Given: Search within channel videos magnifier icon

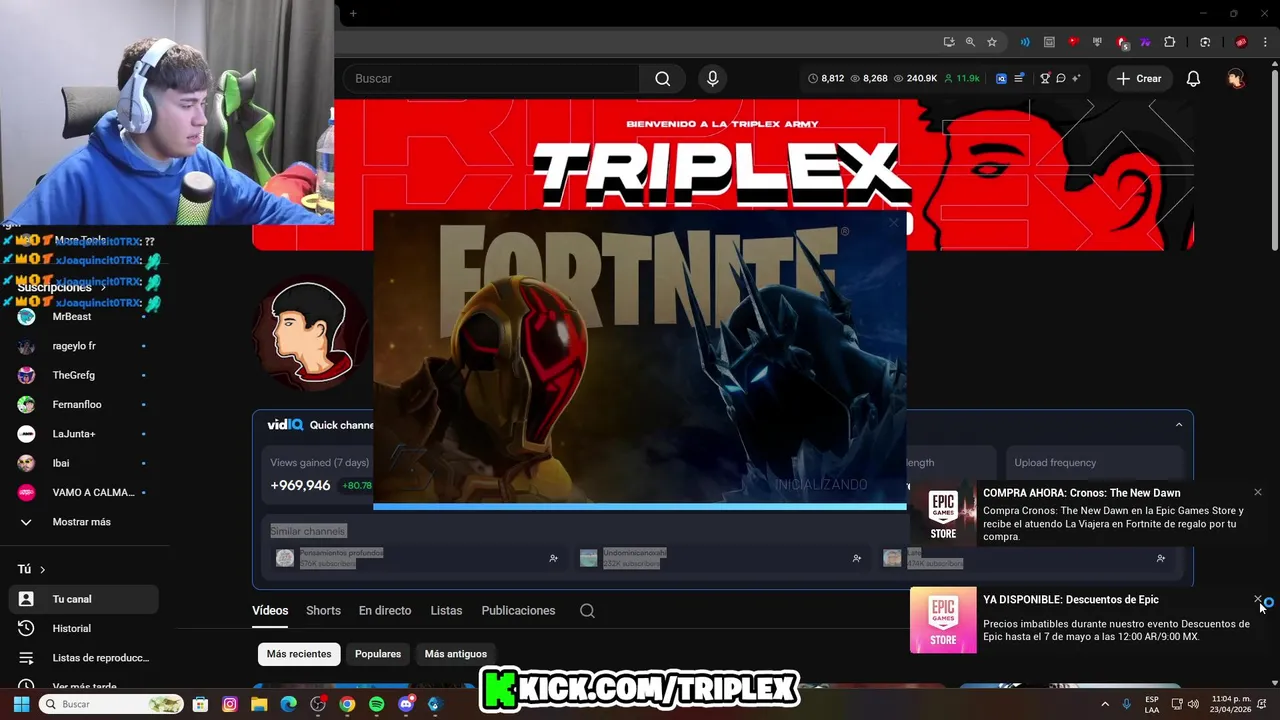Looking at the screenshot, I should click(x=587, y=611).
